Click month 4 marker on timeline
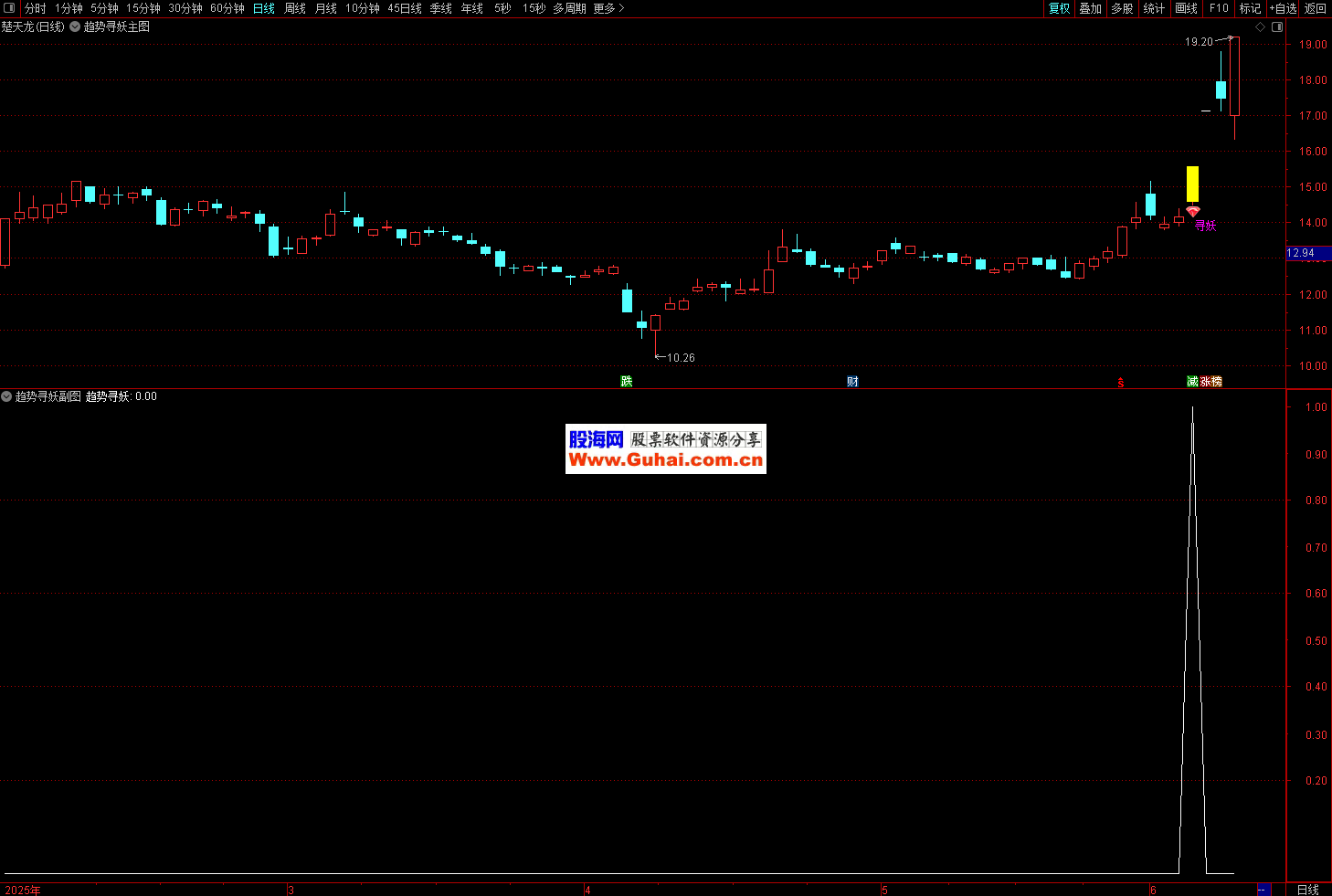 pyautogui.click(x=587, y=890)
